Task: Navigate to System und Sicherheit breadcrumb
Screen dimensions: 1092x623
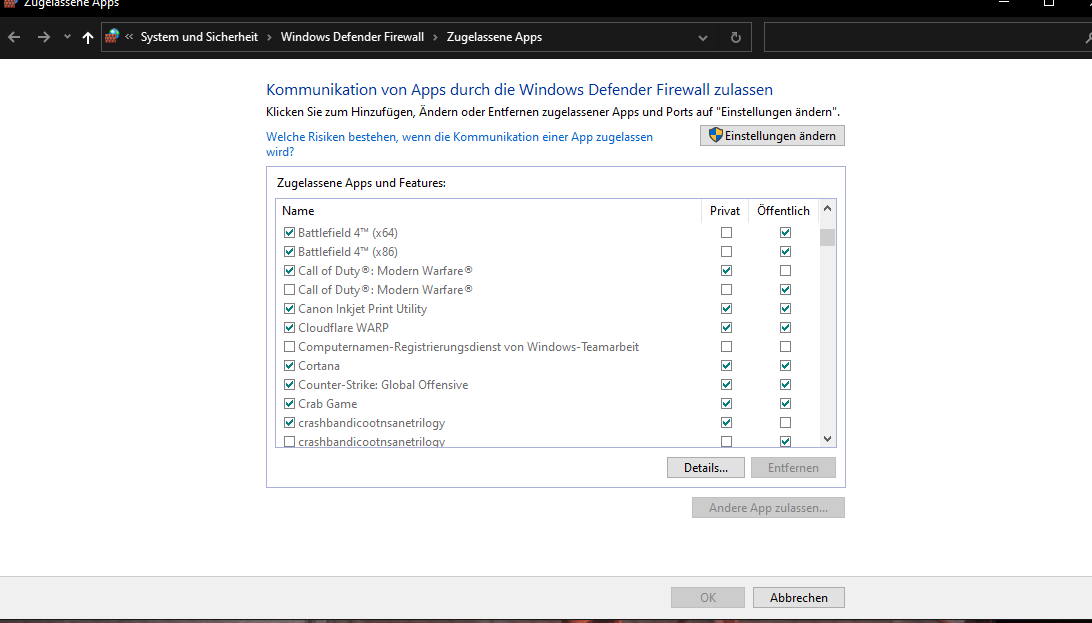Action: tap(199, 37)
